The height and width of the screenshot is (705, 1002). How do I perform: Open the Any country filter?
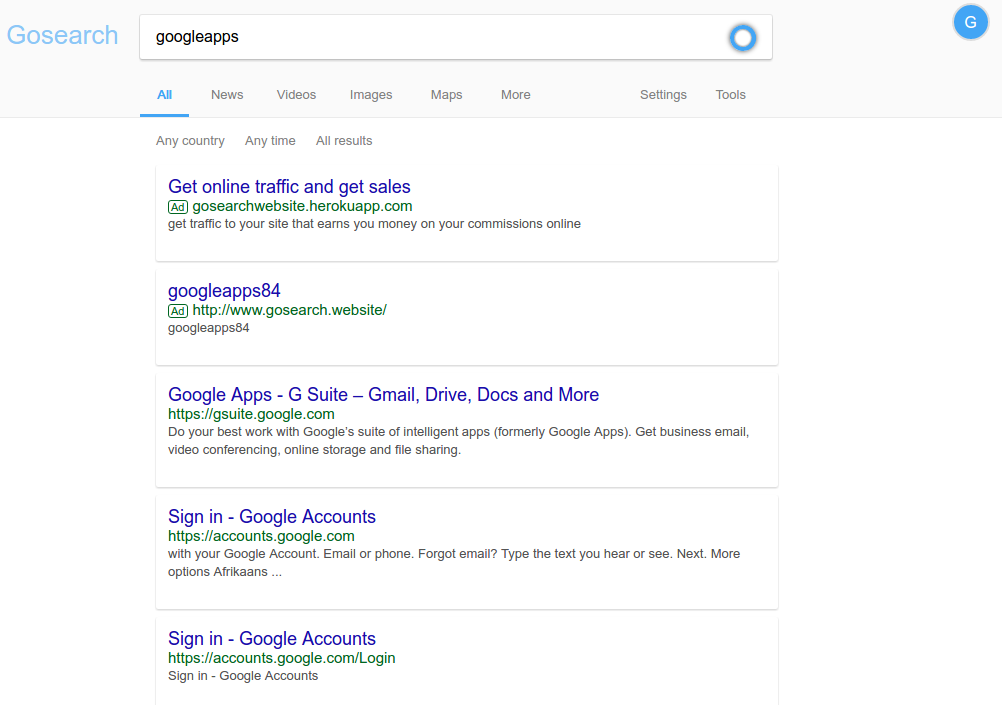click(190, 141)
